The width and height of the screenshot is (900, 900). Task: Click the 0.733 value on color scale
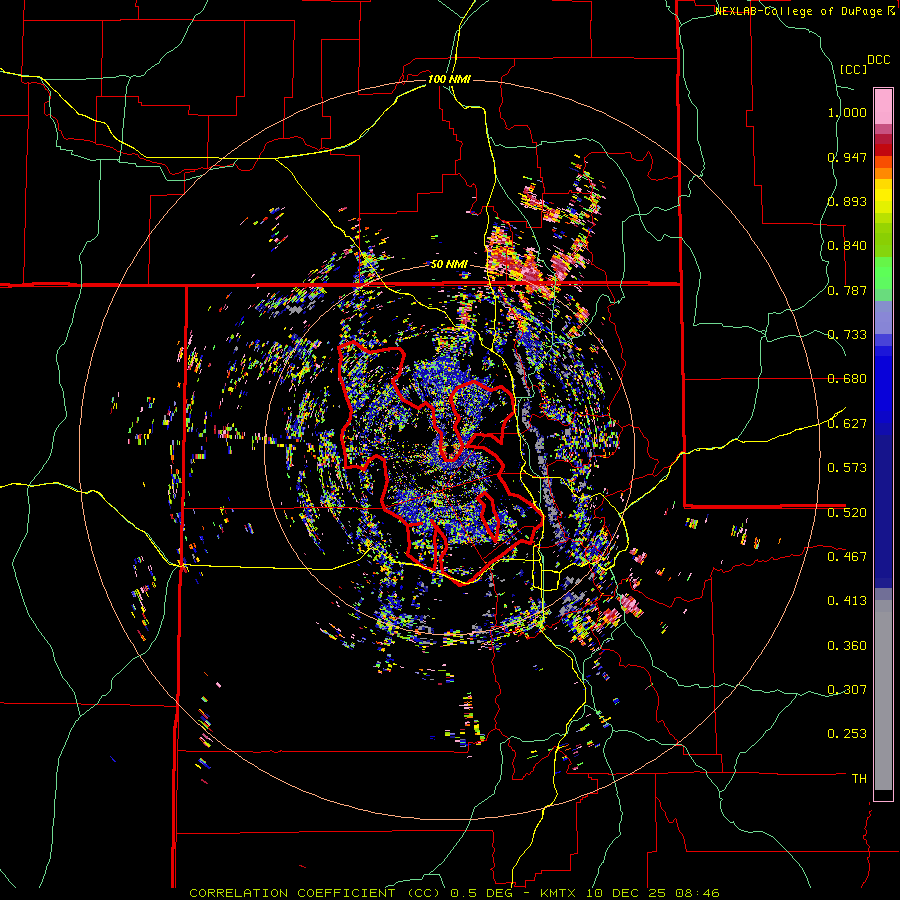[847, 335]
